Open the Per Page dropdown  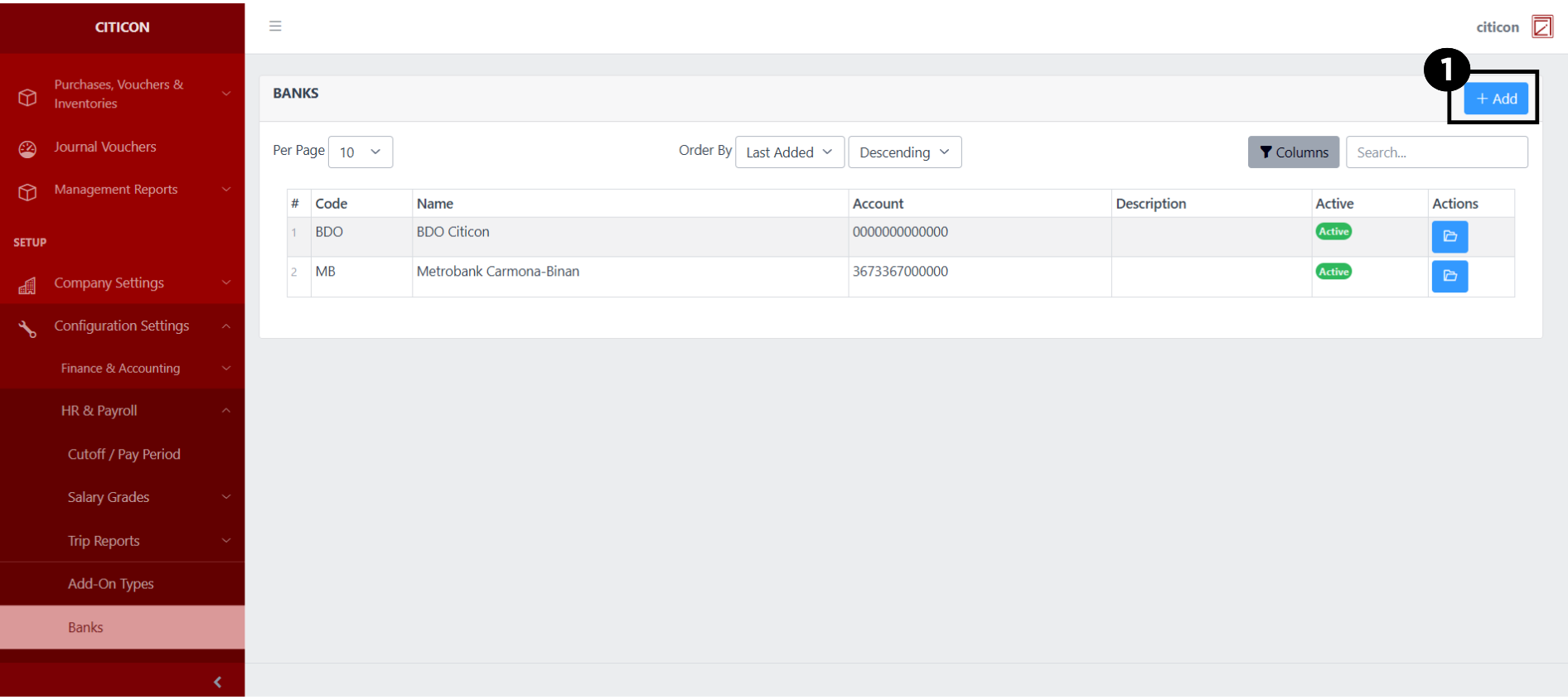(x=361, y=152)
